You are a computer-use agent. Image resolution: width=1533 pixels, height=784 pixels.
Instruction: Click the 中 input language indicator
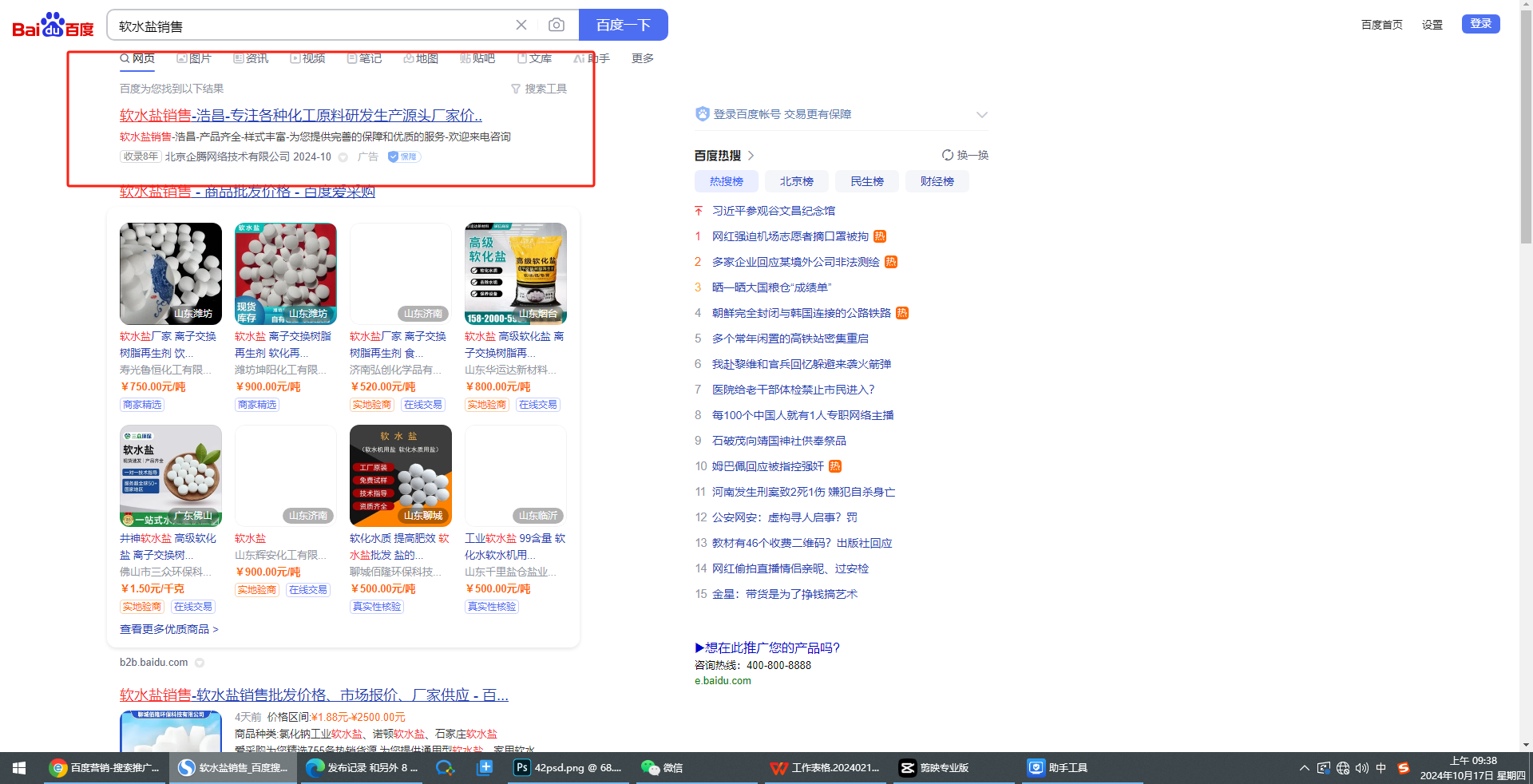pyautogui.click(x=1381, y=768)
